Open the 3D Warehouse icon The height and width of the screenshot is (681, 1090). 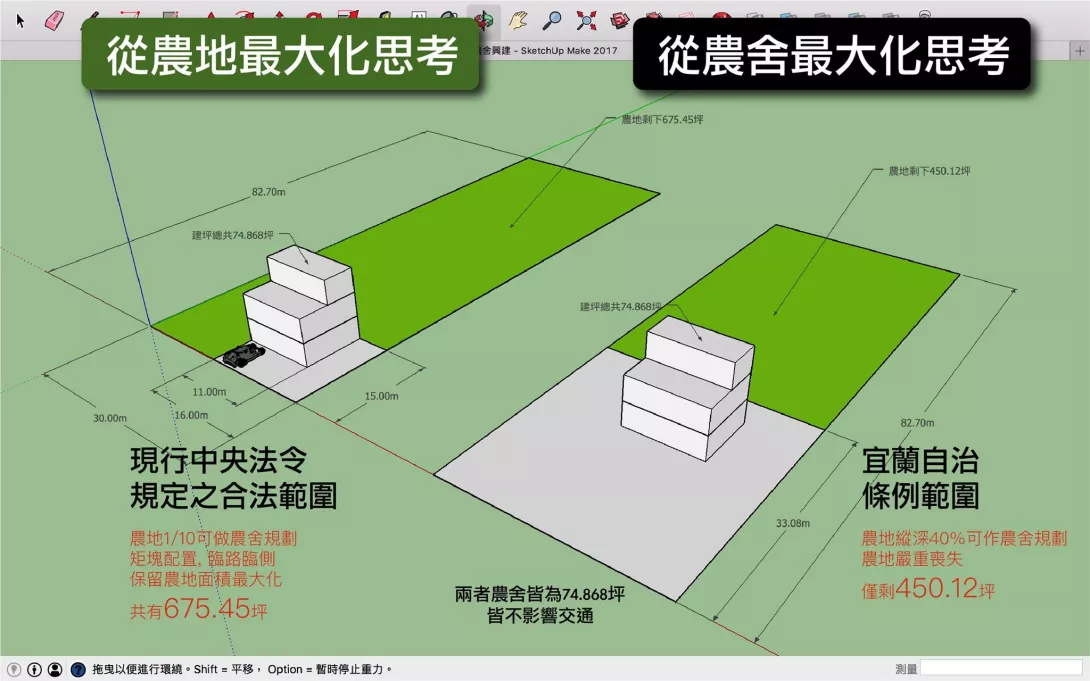[x=621, y=20]
